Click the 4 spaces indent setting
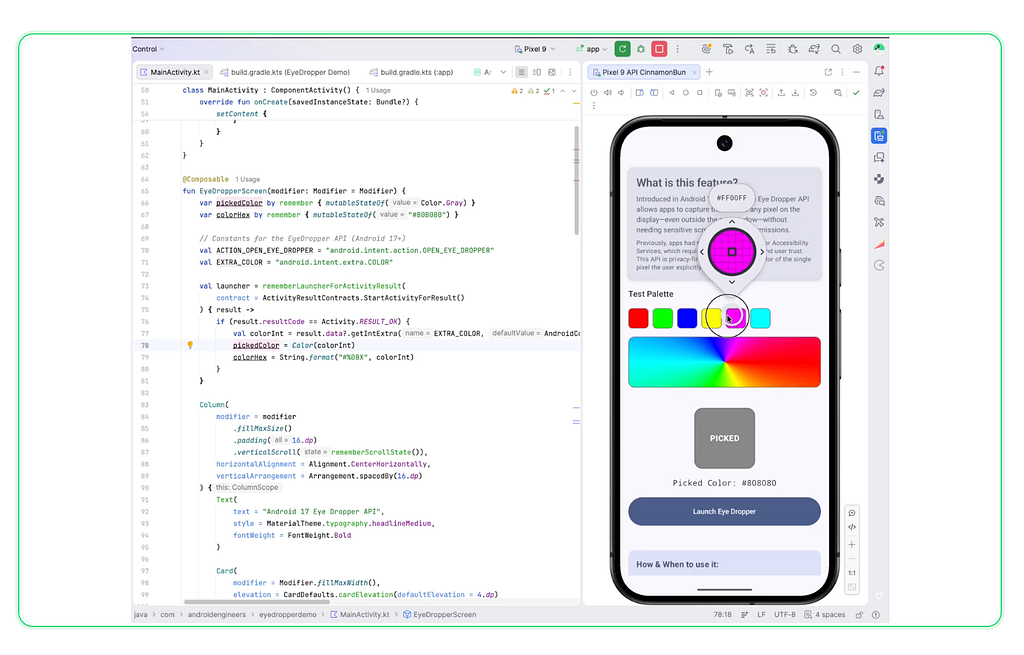The height and width of the screenshot is (655, 1024). 825,615
